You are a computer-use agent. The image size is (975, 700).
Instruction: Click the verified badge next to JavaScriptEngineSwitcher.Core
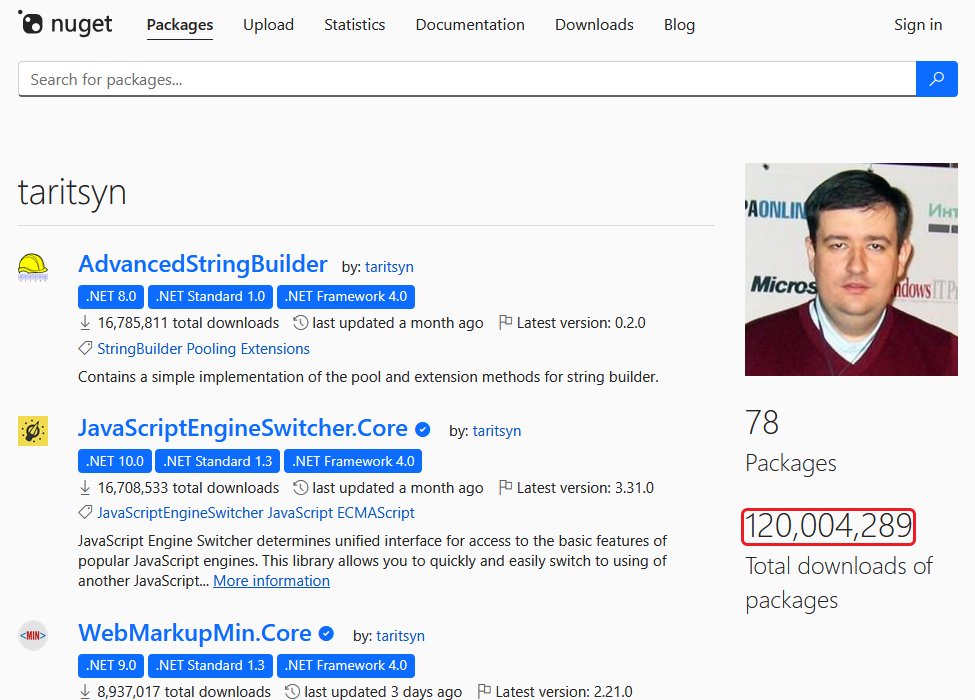(422, 430)
